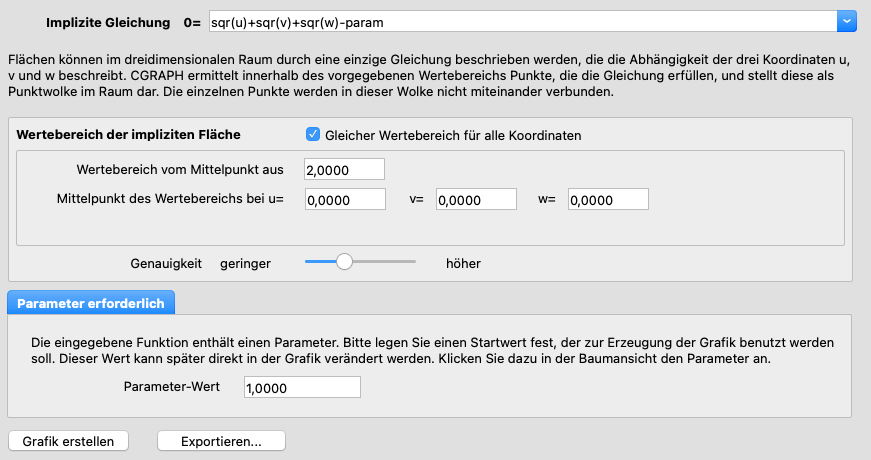Click the 'geringer' accuracy label
The width and height of the screenshot is (871, 460).
pos(246,263)
